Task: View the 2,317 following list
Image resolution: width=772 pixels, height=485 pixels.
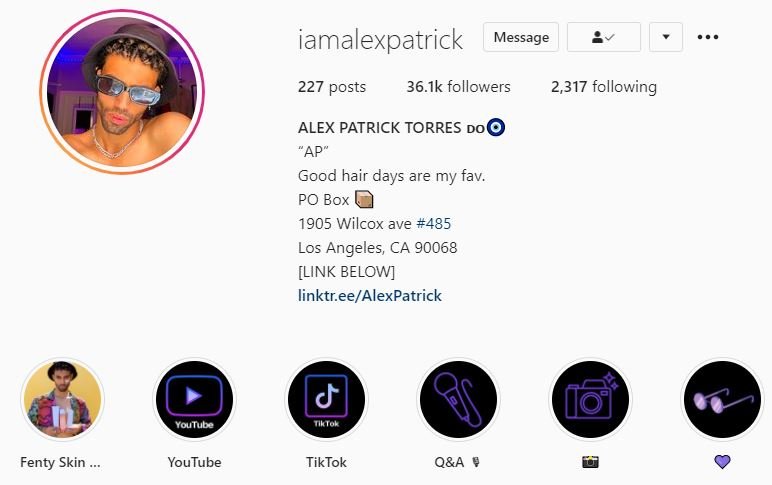Action: [x=604, y=87]
